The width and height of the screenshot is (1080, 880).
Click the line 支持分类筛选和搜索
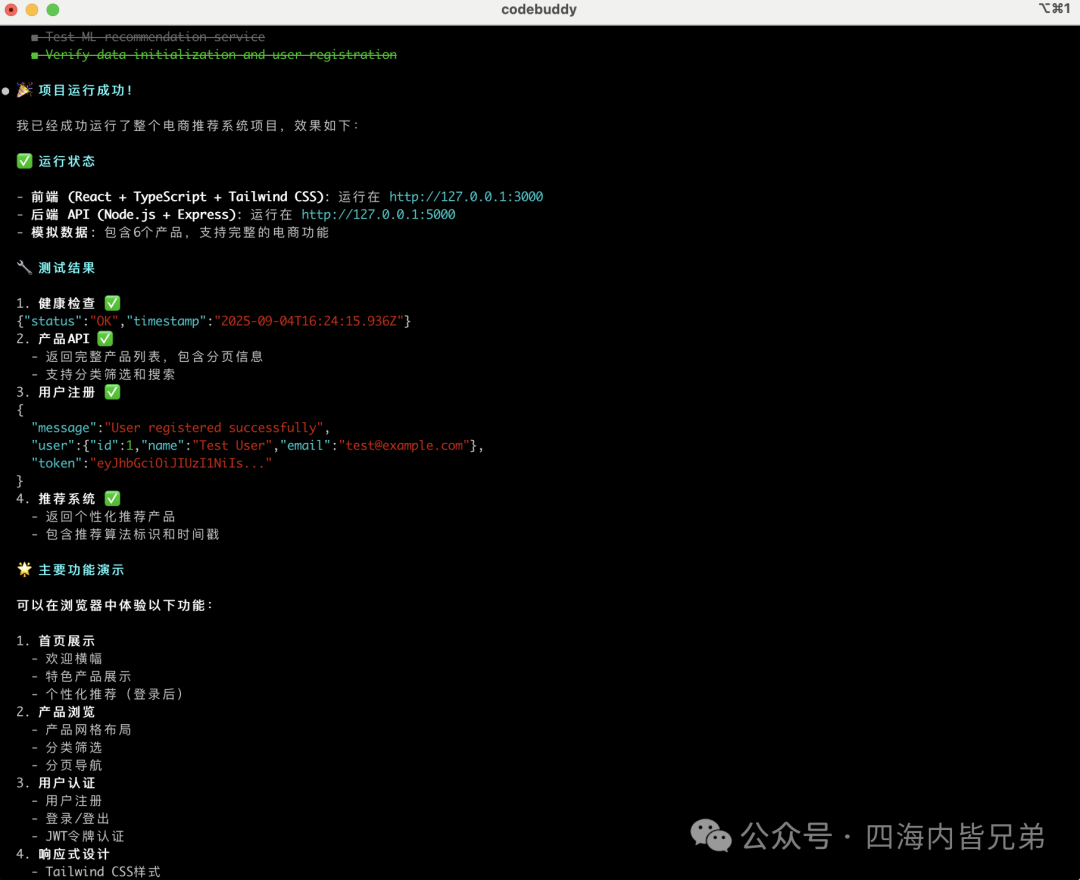103,375
